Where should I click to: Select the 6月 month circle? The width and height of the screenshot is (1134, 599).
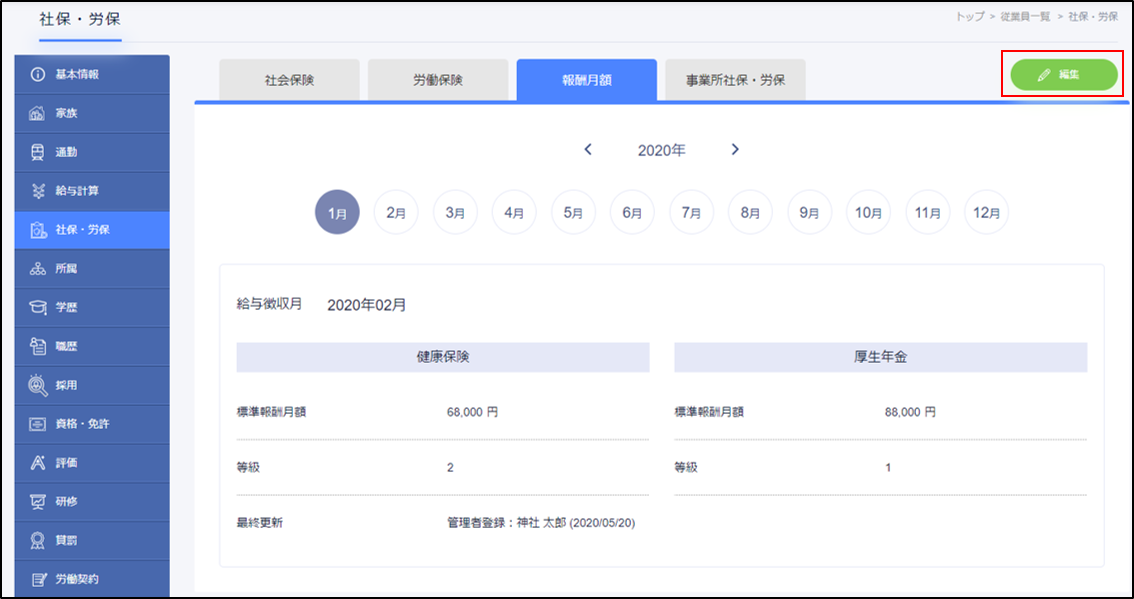coord(632,213)
